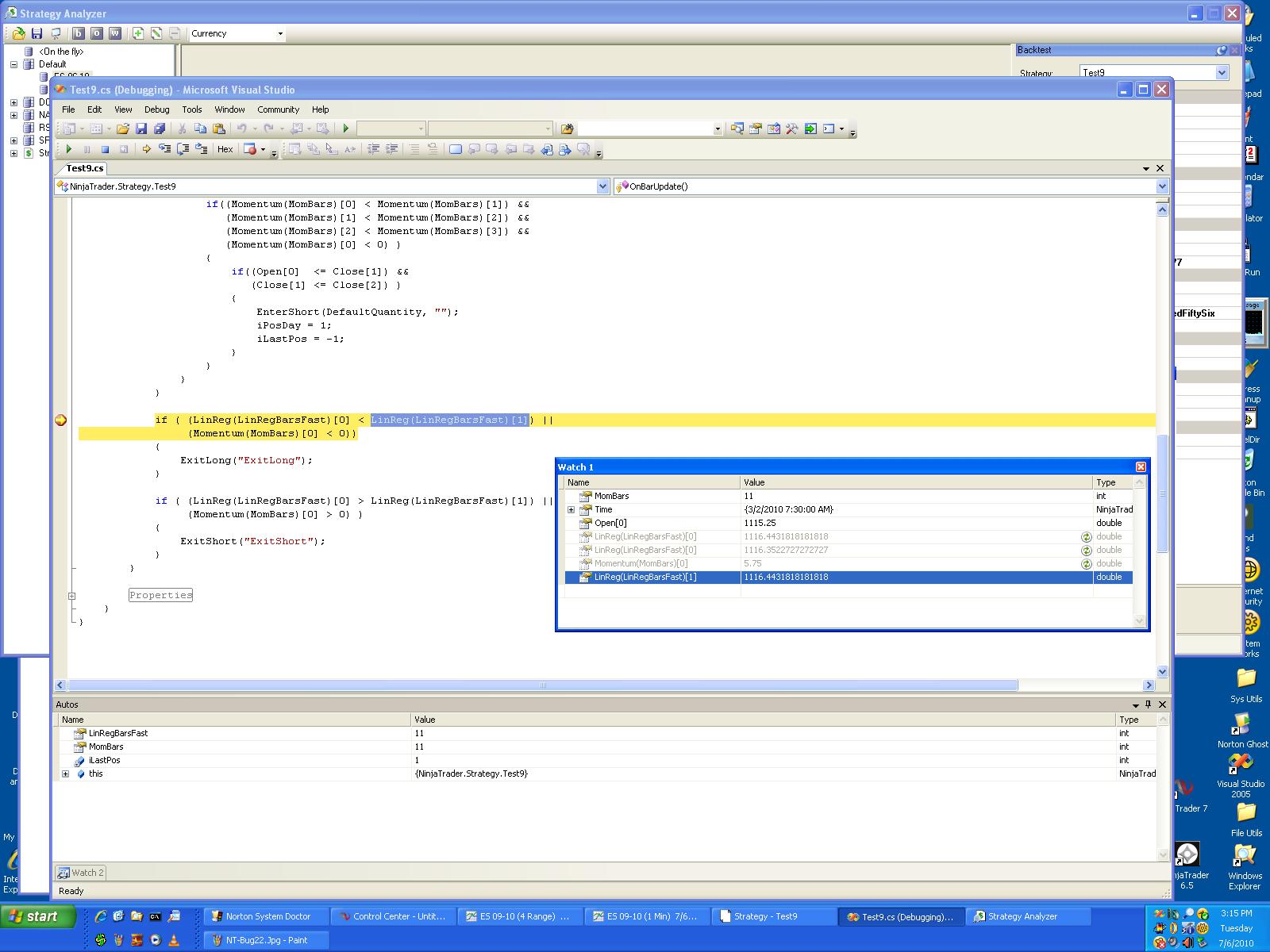Image resolution: width=1270 pixels, height=952 pixels.
Task: Click refresh icon for Momentum(MomBars)[0] watch value
Action: pyautogui.click(x=1086, y=564)
